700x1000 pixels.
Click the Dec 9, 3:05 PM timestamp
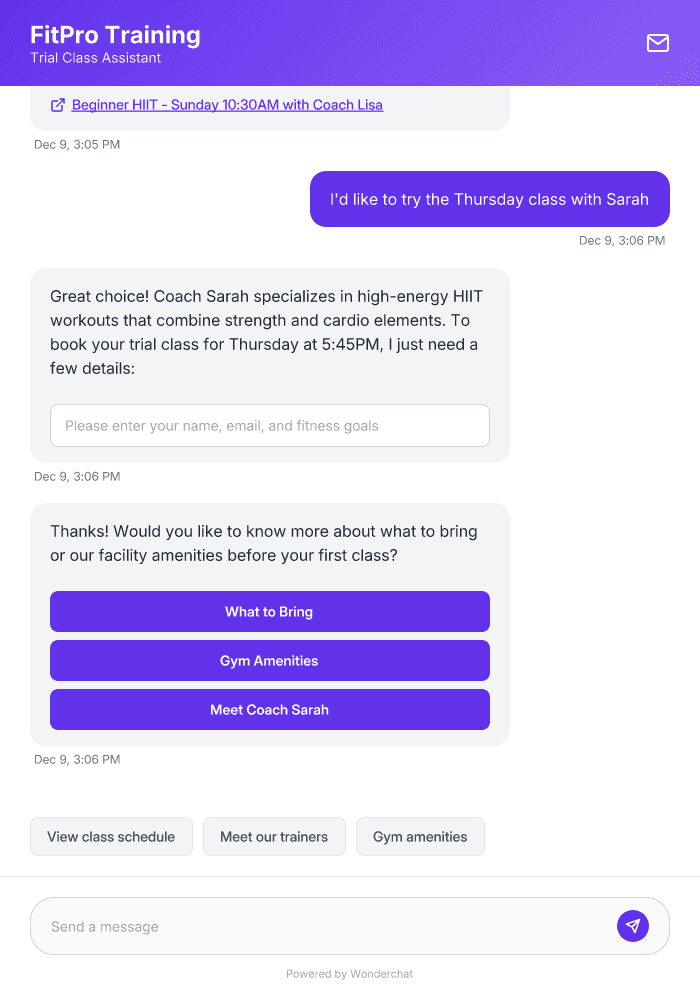77,144
